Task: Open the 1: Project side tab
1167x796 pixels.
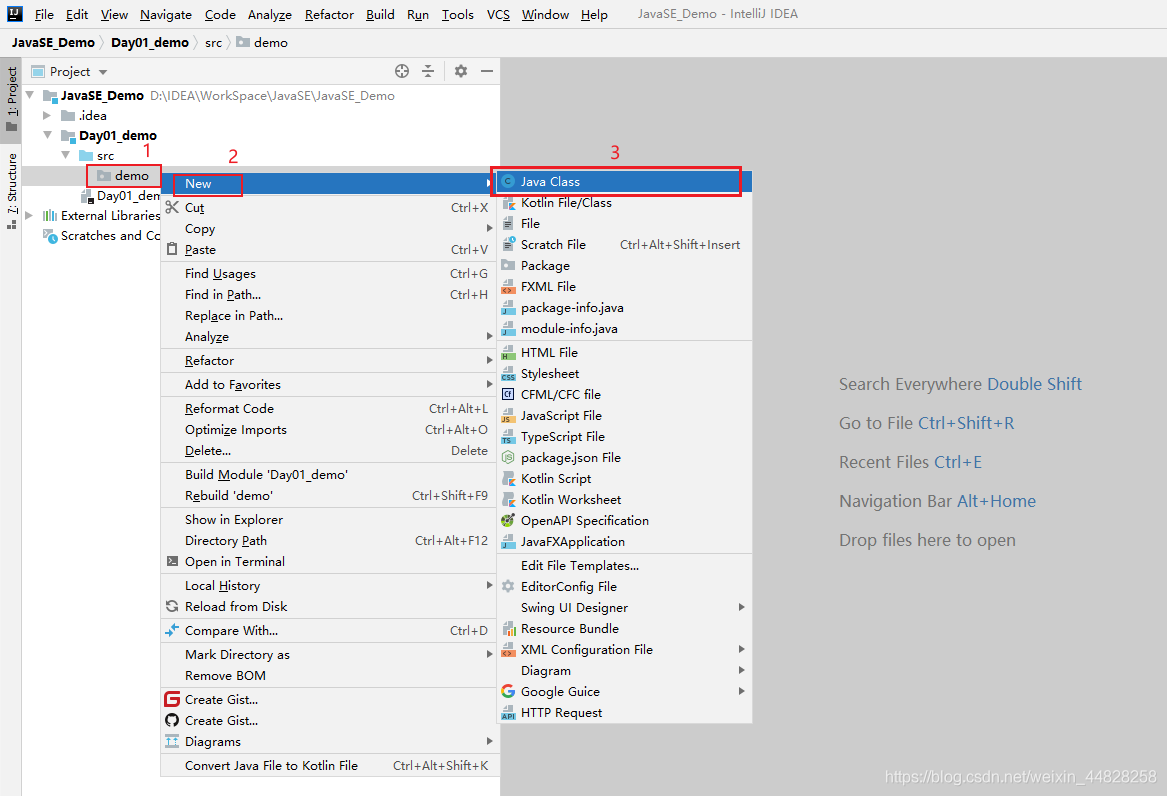Action: (11, 98)
